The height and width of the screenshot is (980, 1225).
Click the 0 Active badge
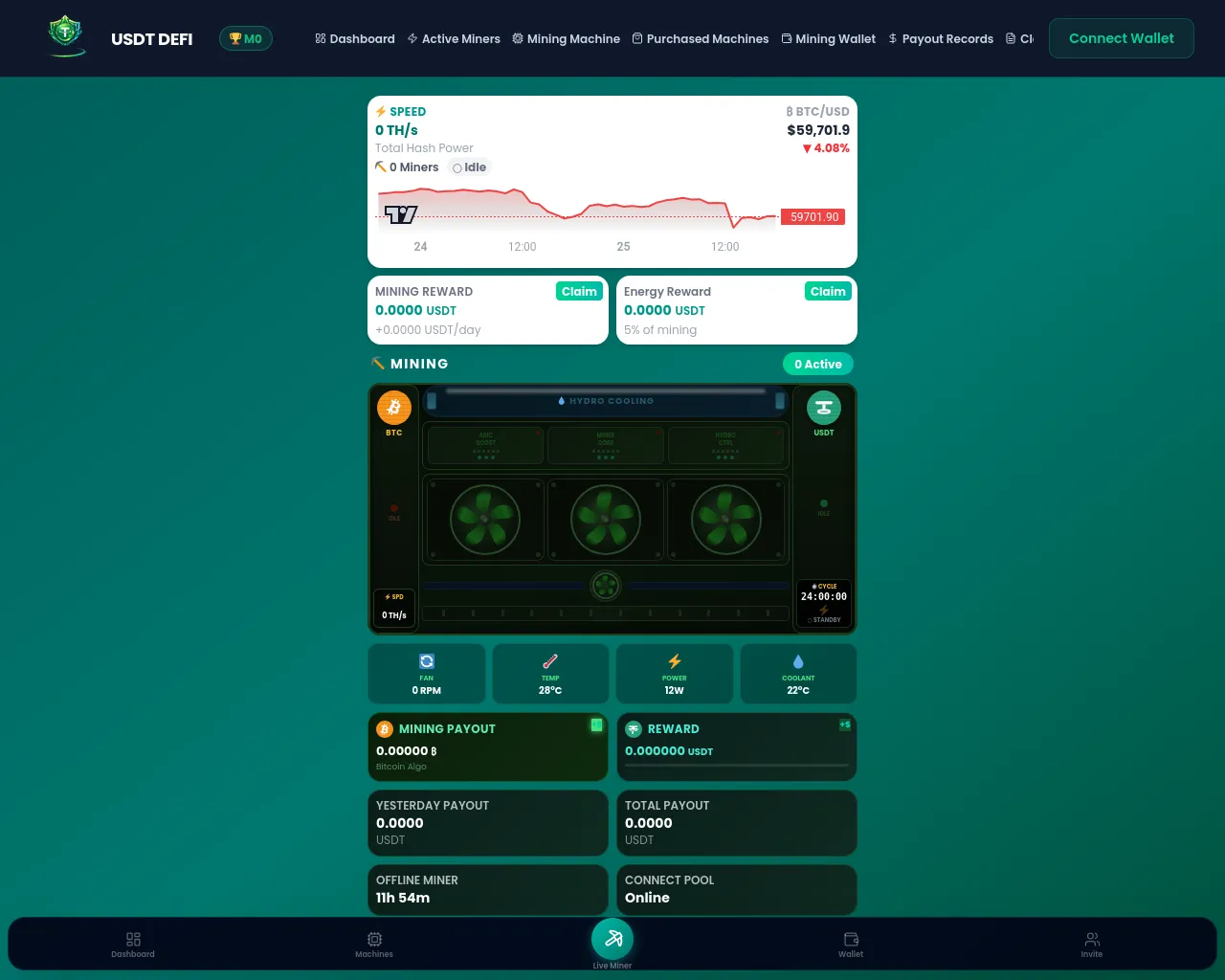818,364
